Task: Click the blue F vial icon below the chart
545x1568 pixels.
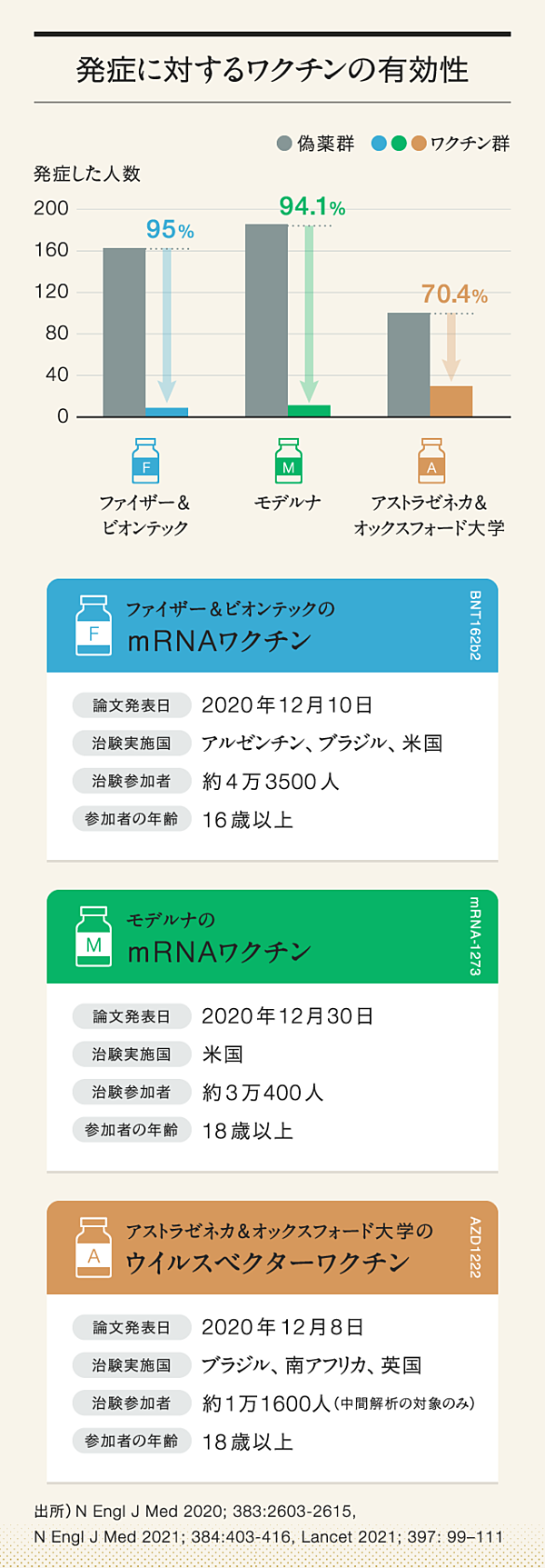Action: coord(145,462)
